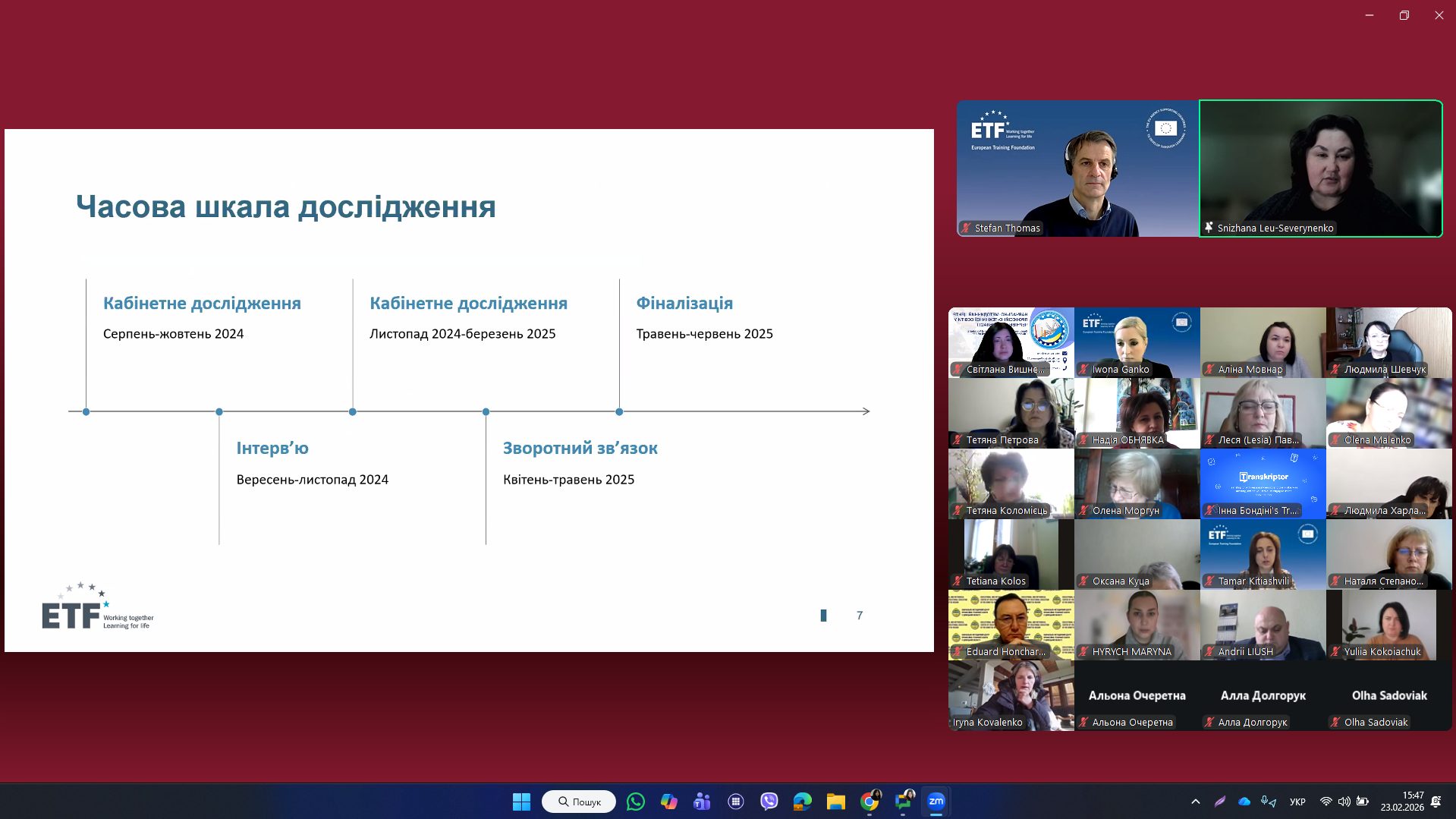Click the Пошук search box

click(x=579, y=802)
